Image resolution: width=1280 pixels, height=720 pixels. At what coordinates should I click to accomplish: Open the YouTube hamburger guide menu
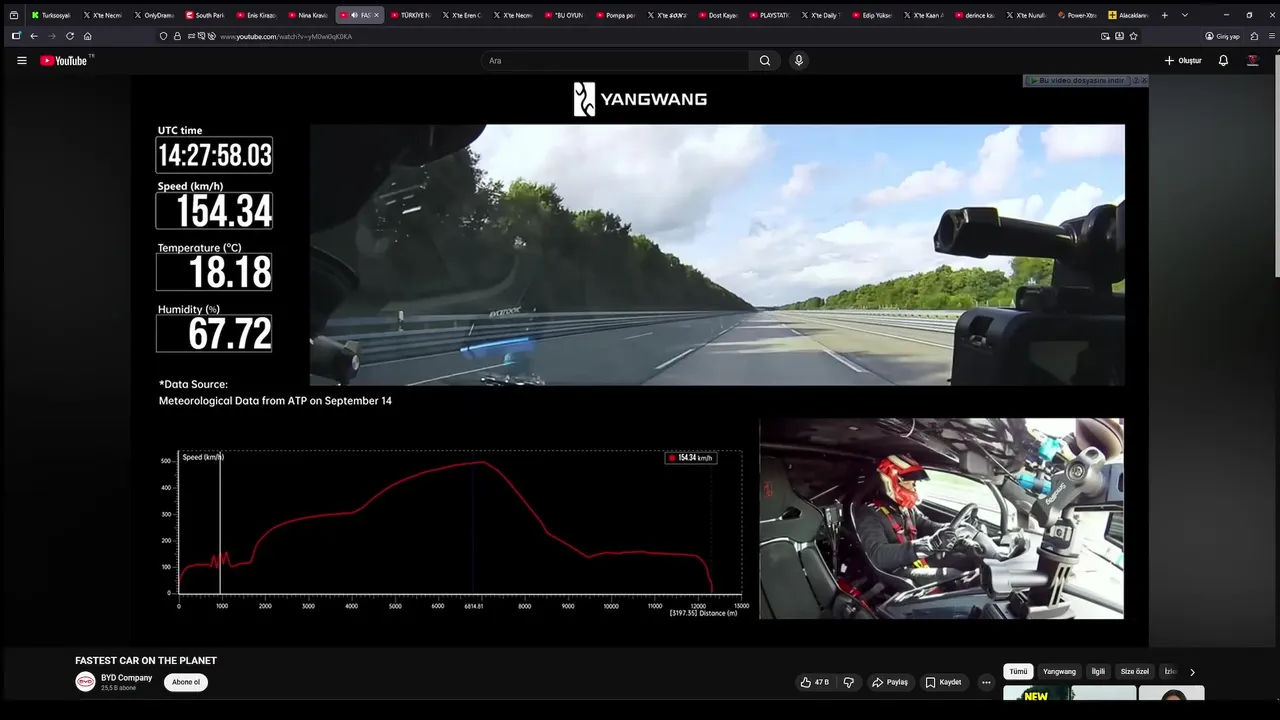[x=21, y=61]
